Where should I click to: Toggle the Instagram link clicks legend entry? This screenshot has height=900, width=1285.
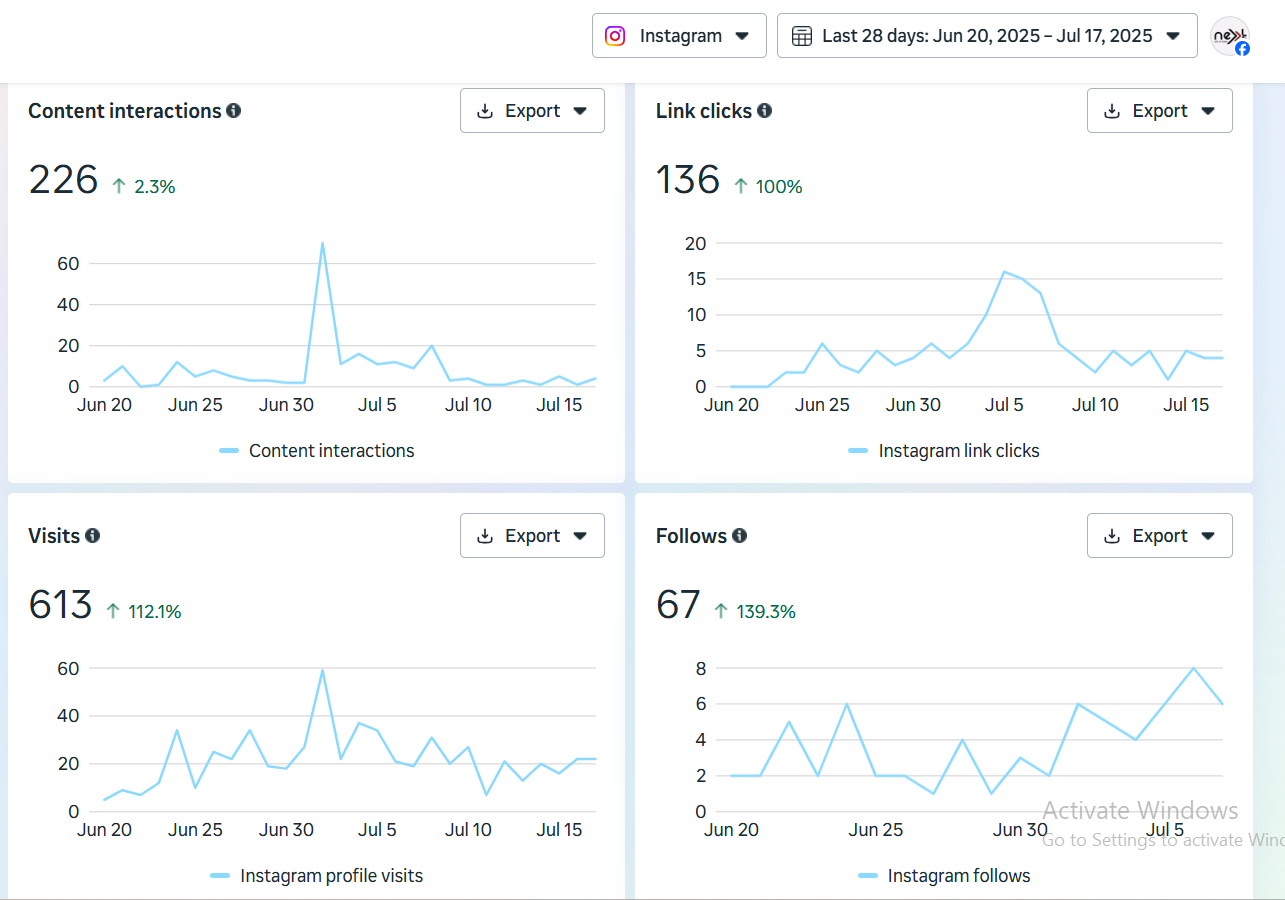[944, 451]
